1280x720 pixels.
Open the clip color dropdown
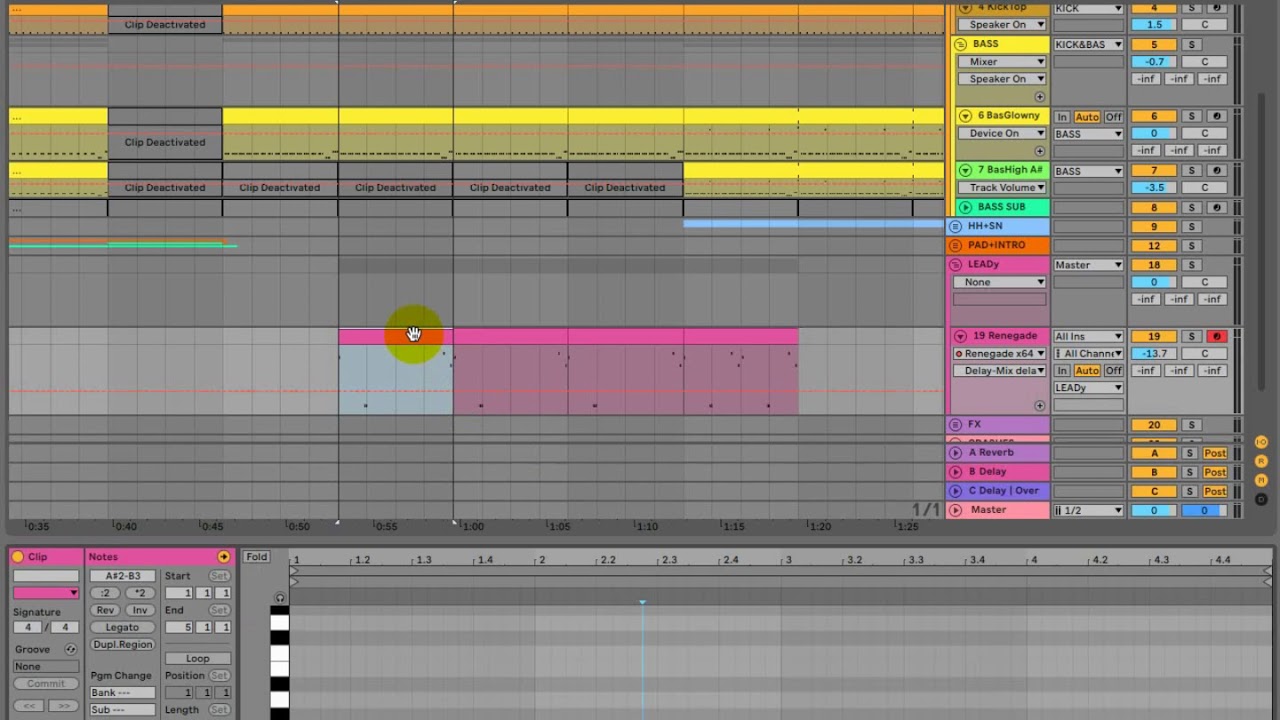(x=46, y=593)
